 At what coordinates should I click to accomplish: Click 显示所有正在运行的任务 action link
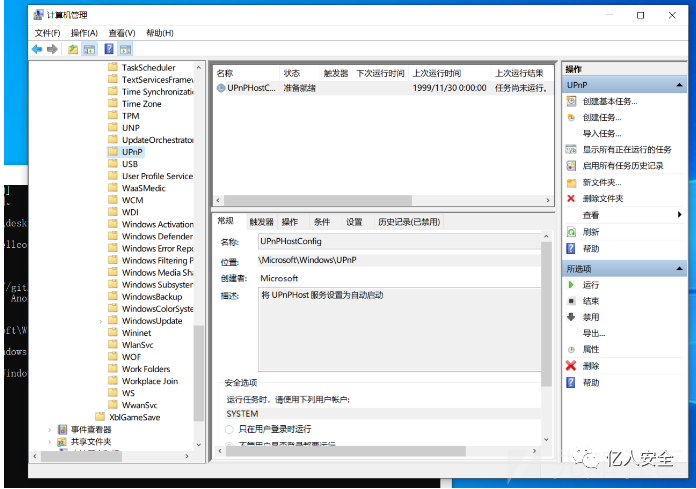tap(627, 150)
